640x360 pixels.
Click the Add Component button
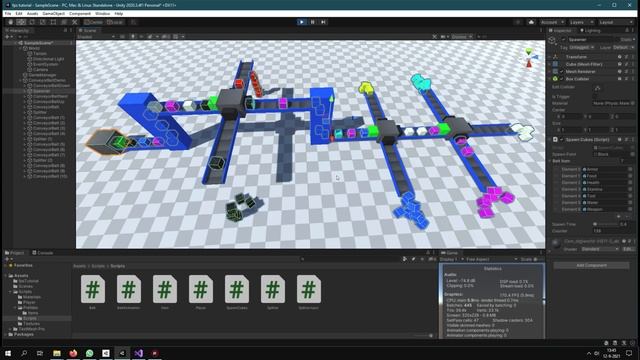[591, 265]
